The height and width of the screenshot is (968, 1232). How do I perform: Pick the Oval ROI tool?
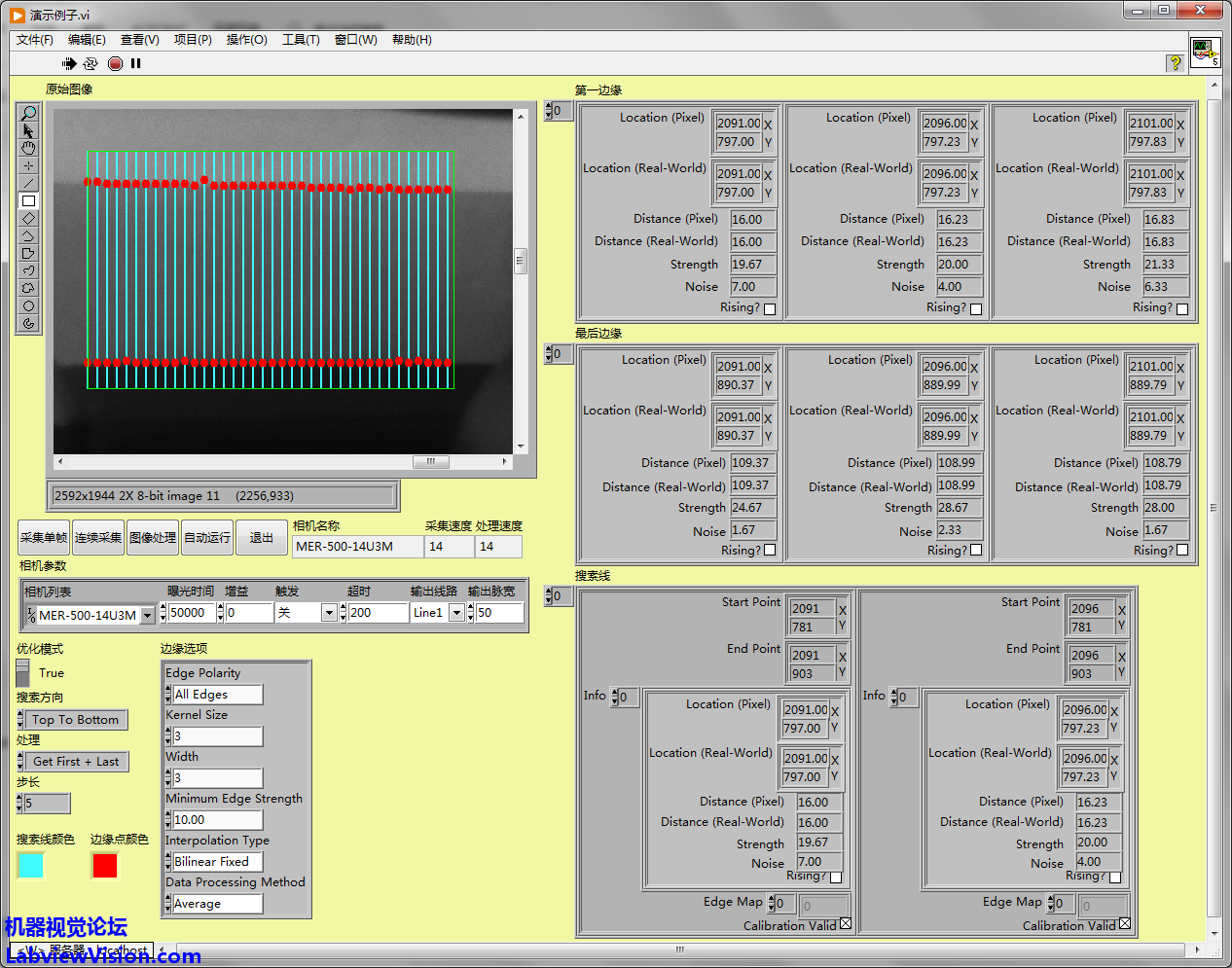28,305
